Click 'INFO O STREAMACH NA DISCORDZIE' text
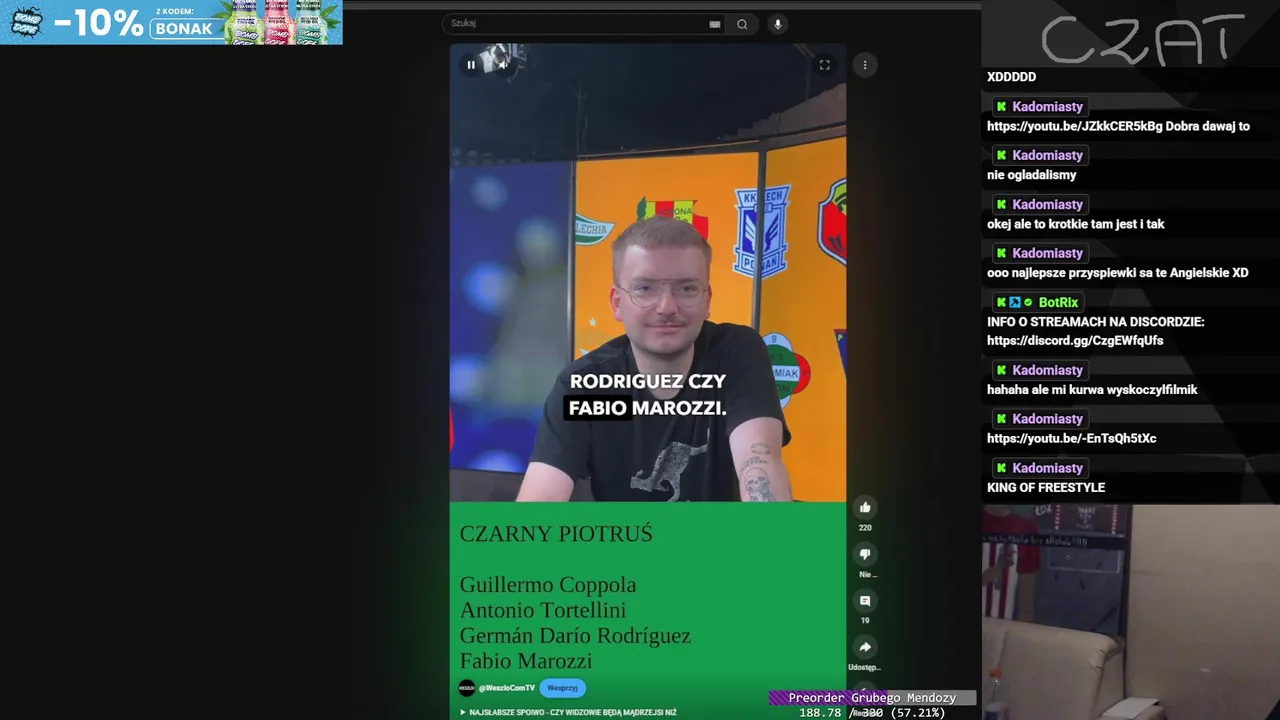The height and width of the screenshot is (720, 1280). (x=1096, y=322)
